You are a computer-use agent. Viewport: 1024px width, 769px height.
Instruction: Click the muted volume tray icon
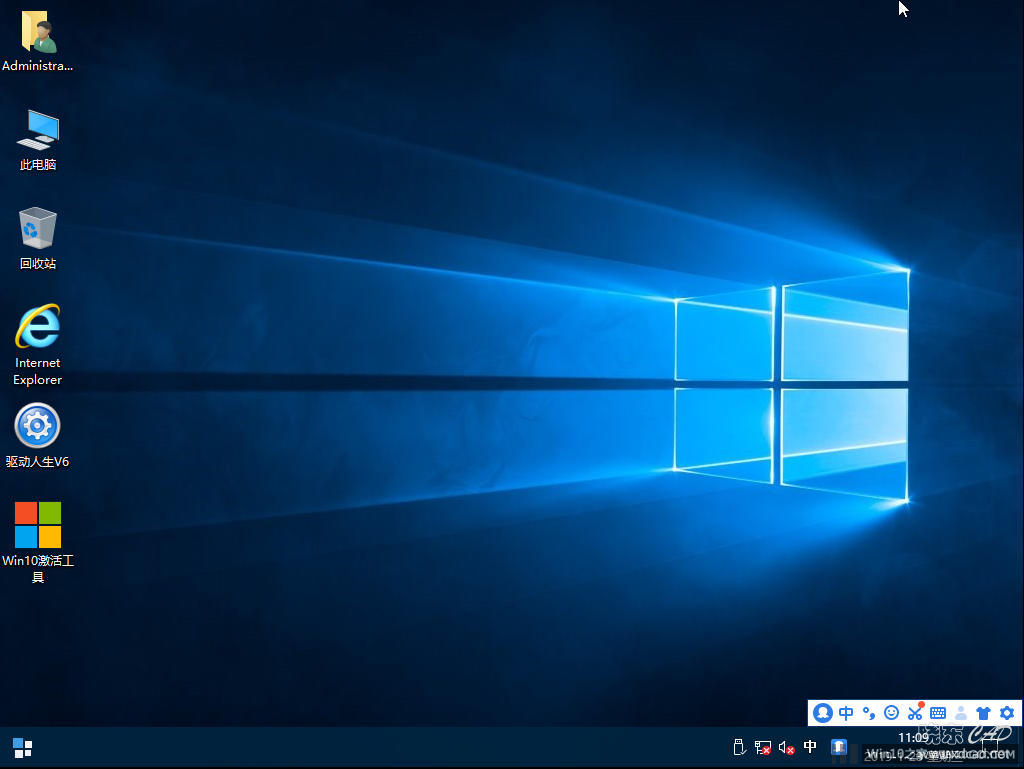click(x=786, y=747)
